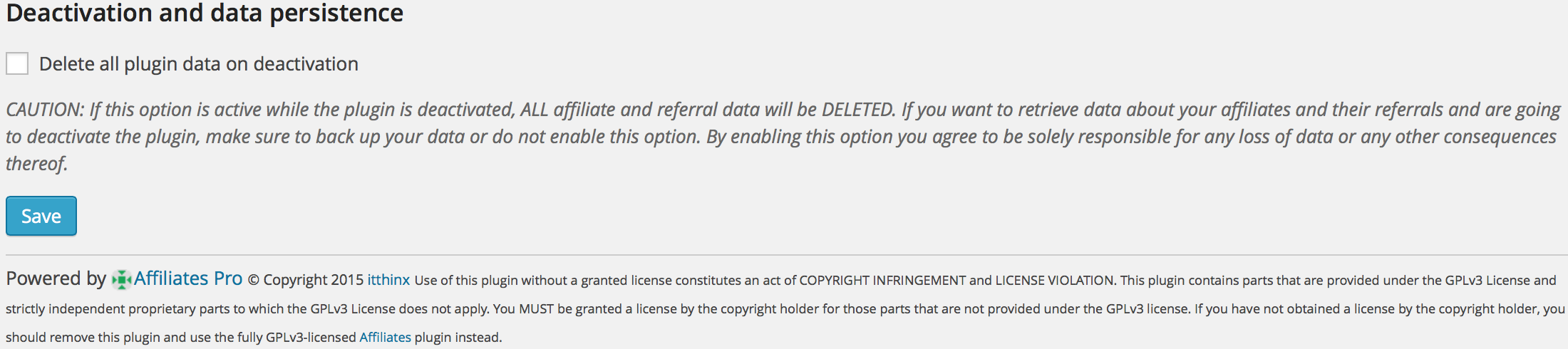Click the 'plugin instead.' text in footer

tap(458, 338)
